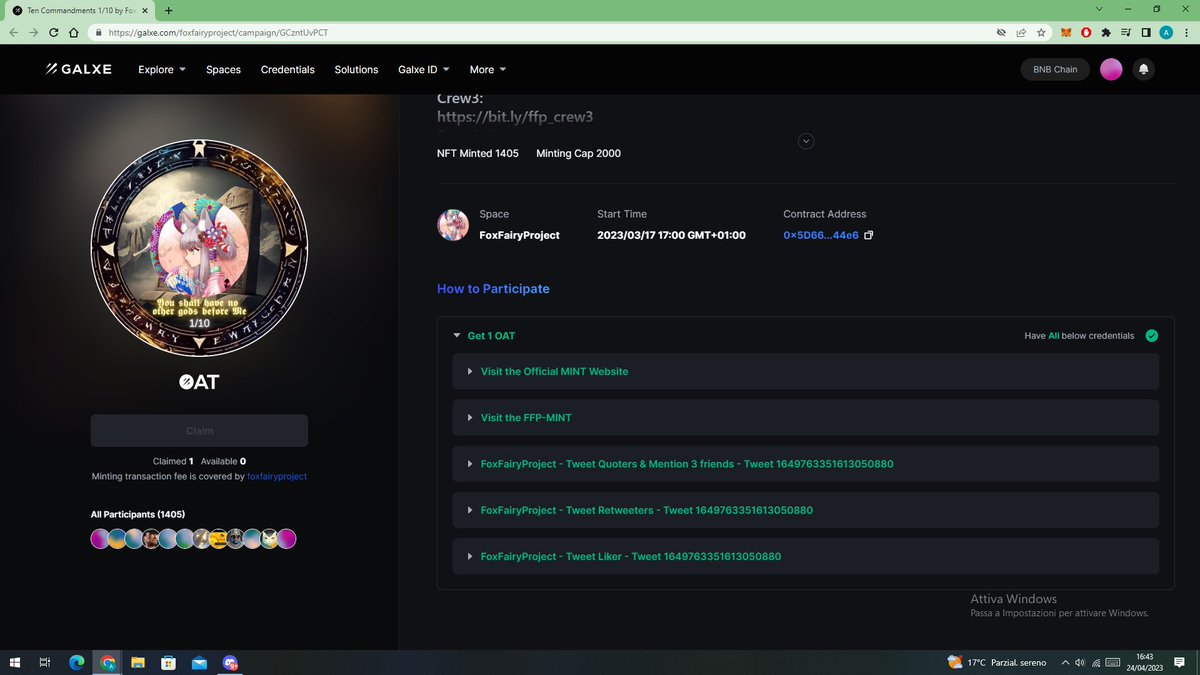Click the participants avatar row
The height and width of the screenshot is (675, 1200).
coord(194,539)
